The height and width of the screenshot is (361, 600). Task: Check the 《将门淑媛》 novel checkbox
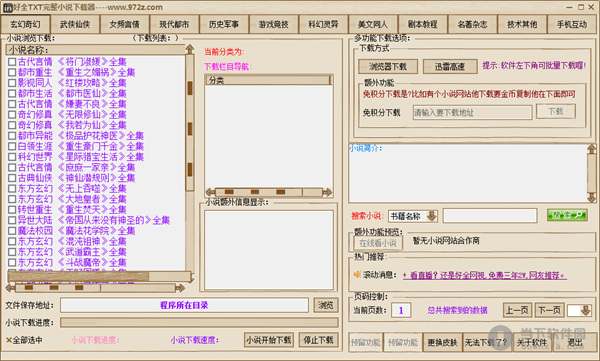tap(12, 62)
